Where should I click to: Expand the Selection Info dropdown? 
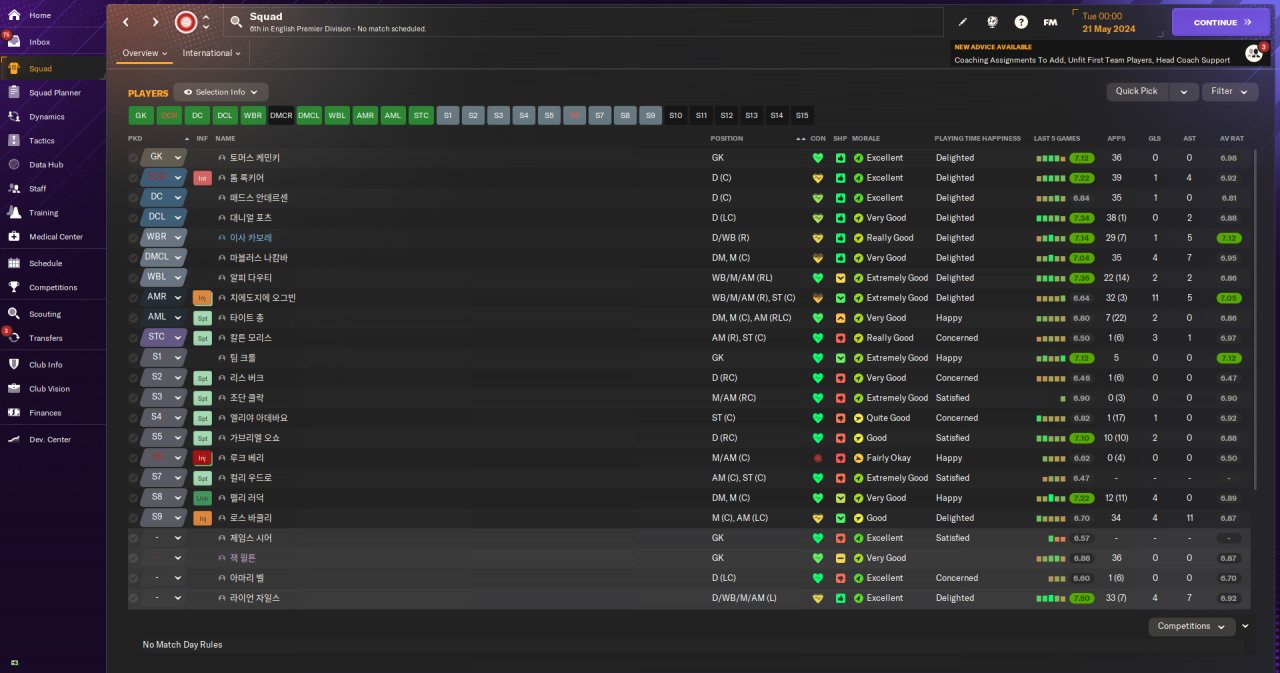[221, 92]
